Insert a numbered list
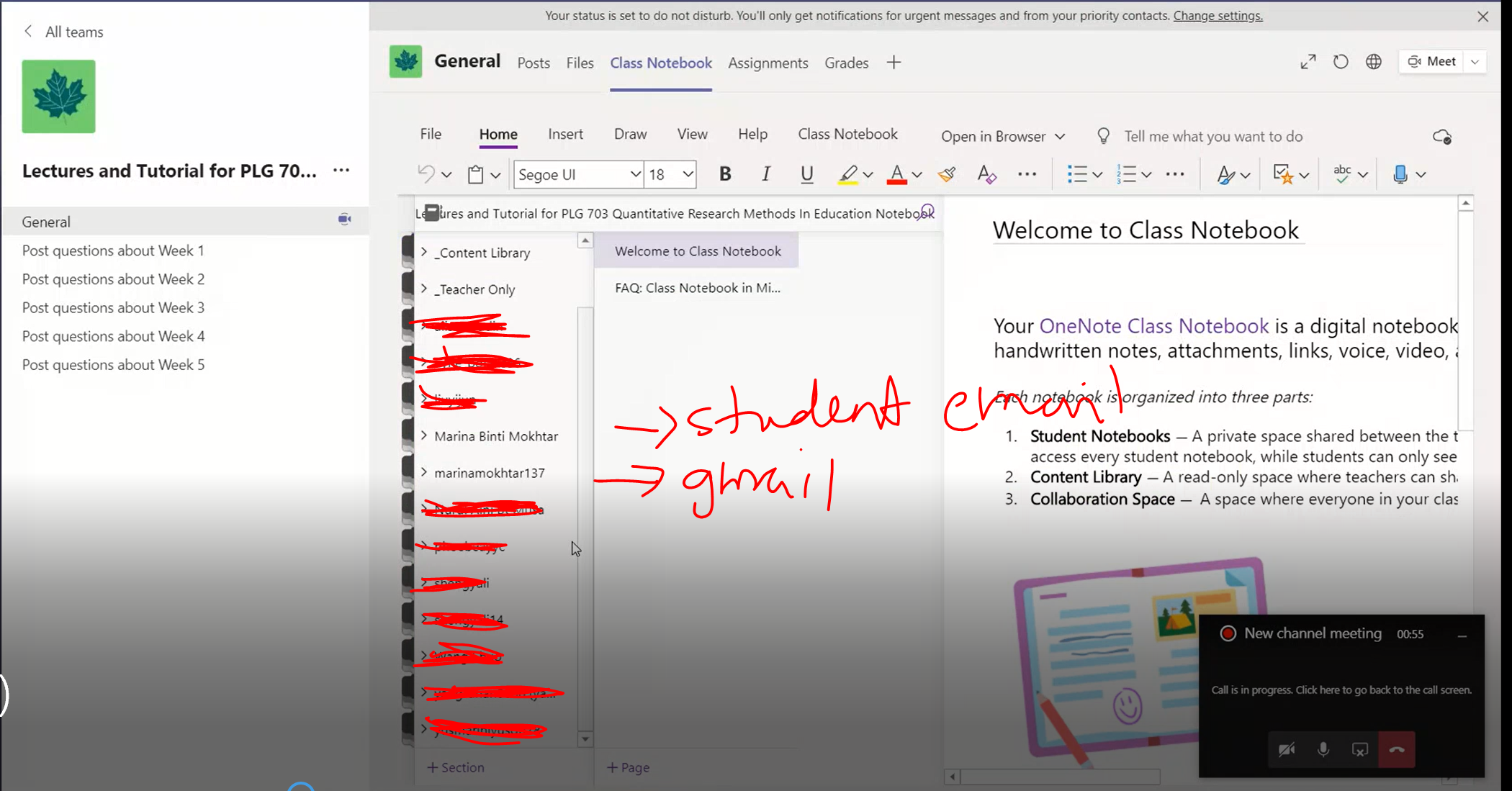Viewport: 1512px width, 791px height. point(1126,174)
